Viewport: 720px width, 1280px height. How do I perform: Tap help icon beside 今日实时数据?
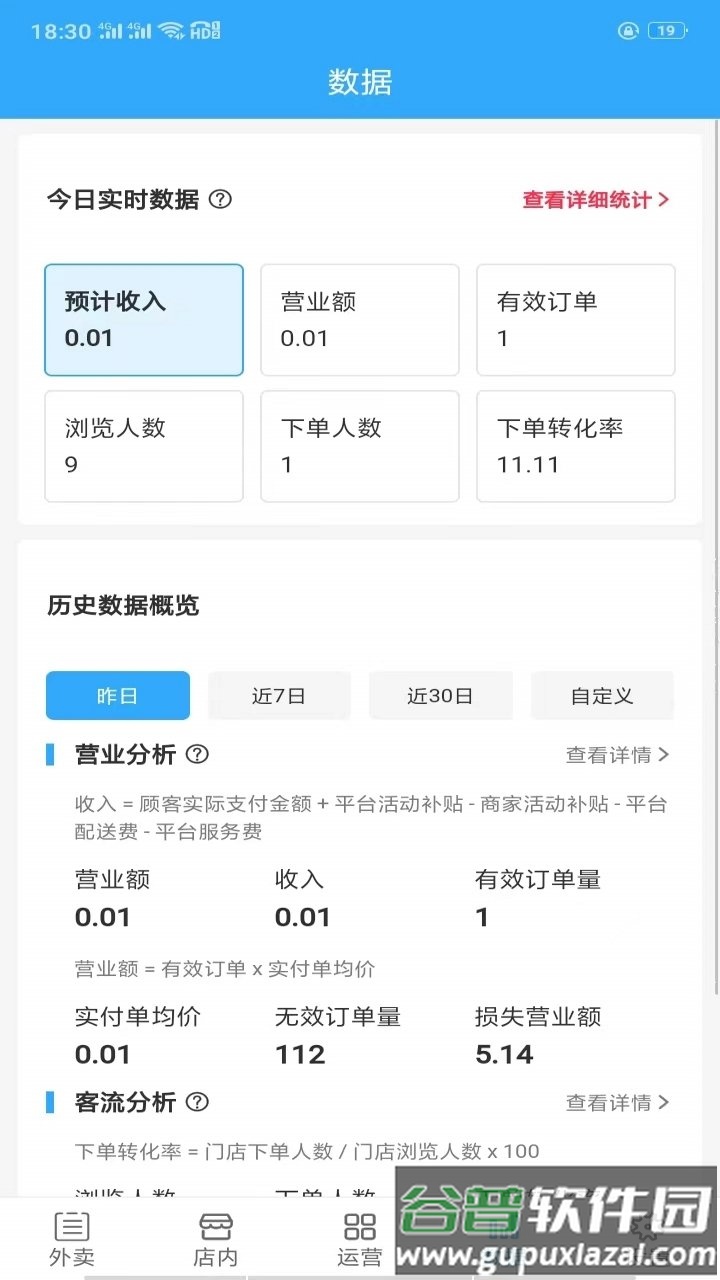(x=220, y=199)
